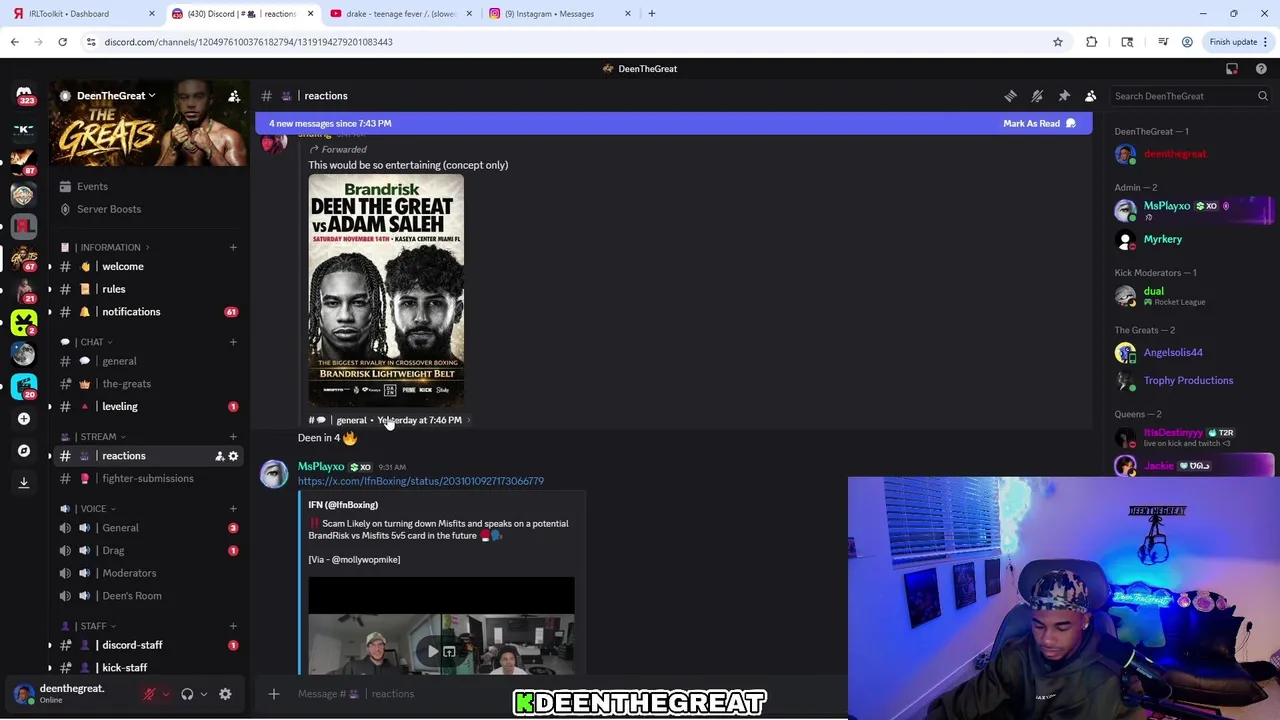Open the-greats channel
The height and width of the screenshot is (720, 1280).
(x=148, y=384)
